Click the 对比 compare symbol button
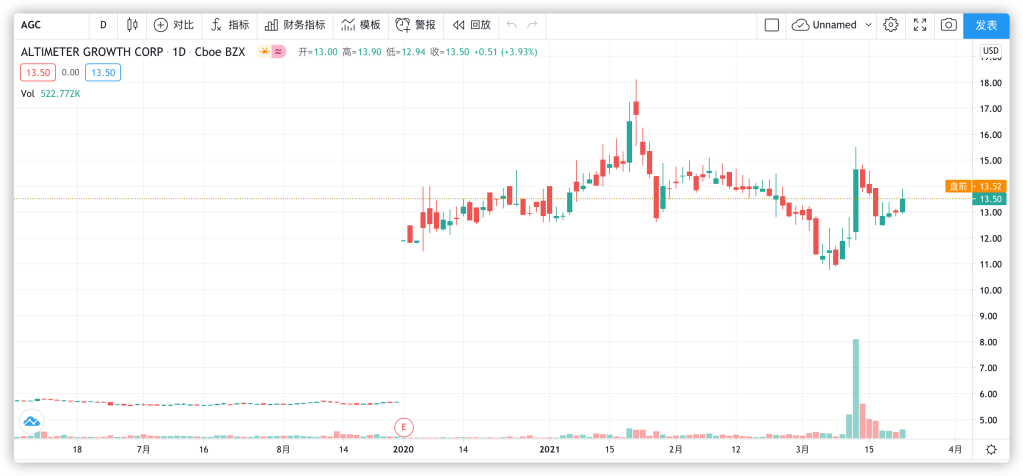Viewport: 1023px width, 476px height. pos(173,24)
